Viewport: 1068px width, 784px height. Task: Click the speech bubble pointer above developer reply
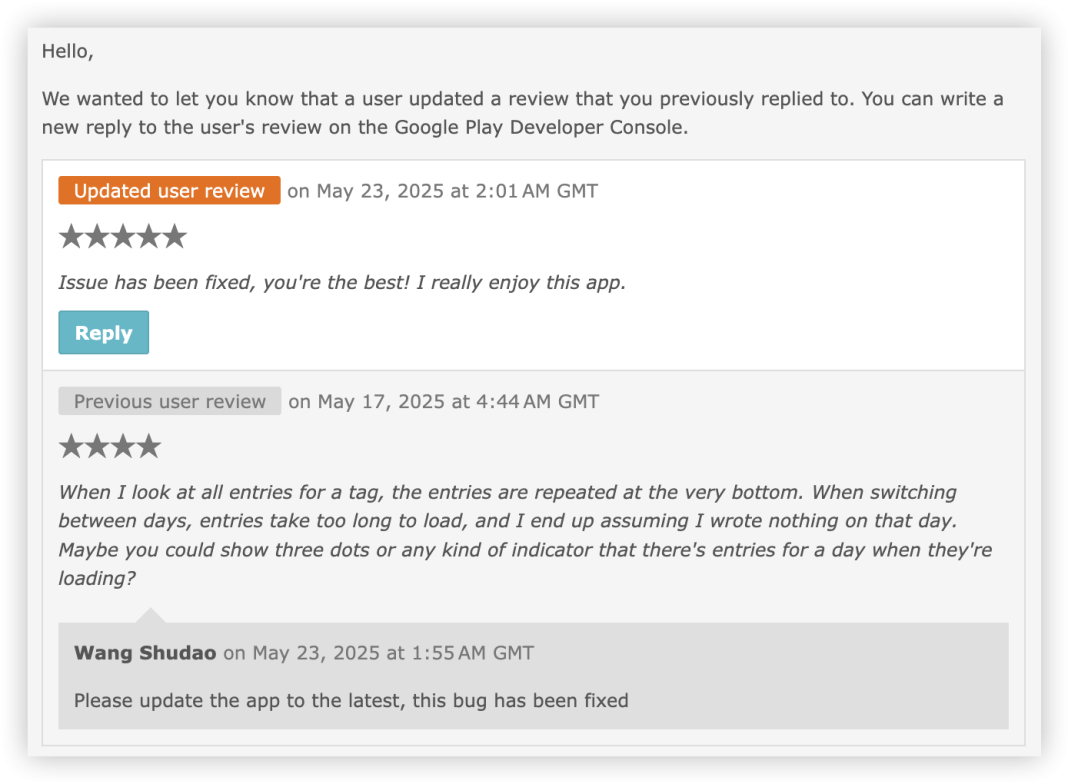point(151,615)
